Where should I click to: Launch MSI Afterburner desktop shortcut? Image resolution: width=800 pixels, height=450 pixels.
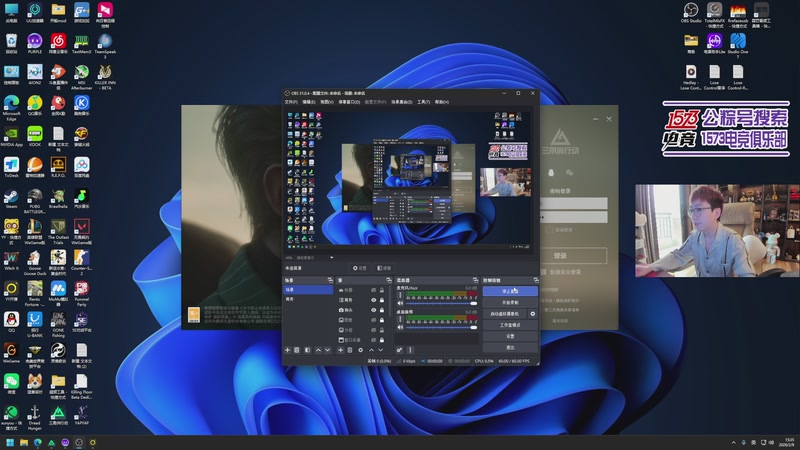(x=82, y=77)
